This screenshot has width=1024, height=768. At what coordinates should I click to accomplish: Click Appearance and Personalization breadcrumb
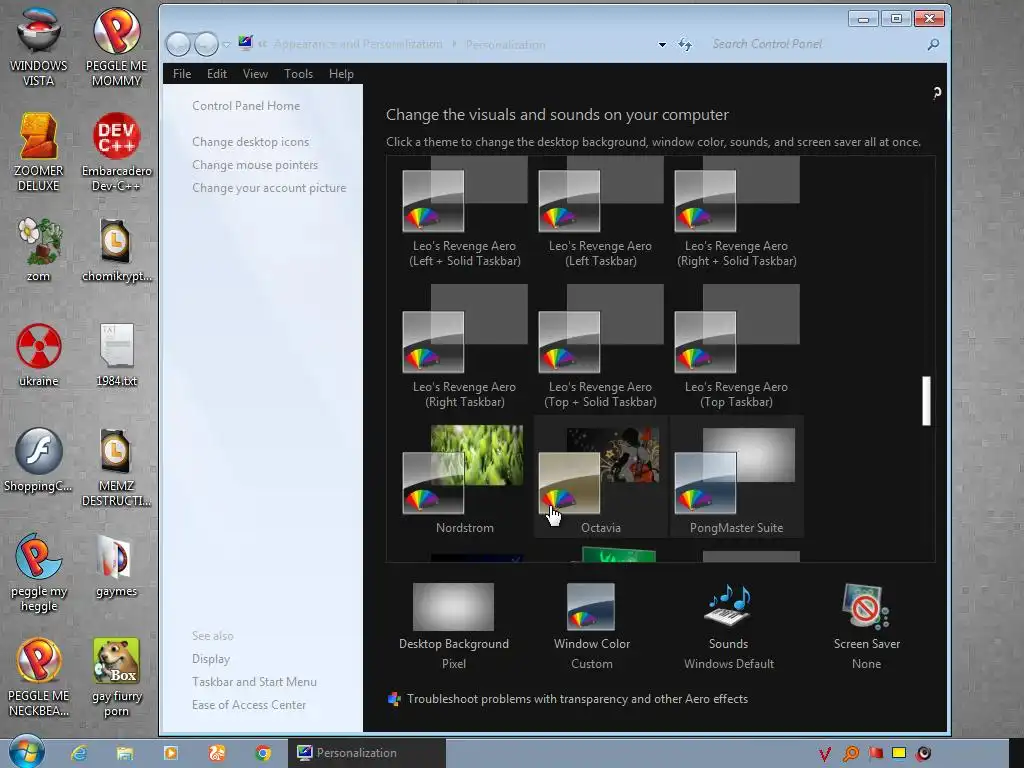click(358, 44)
